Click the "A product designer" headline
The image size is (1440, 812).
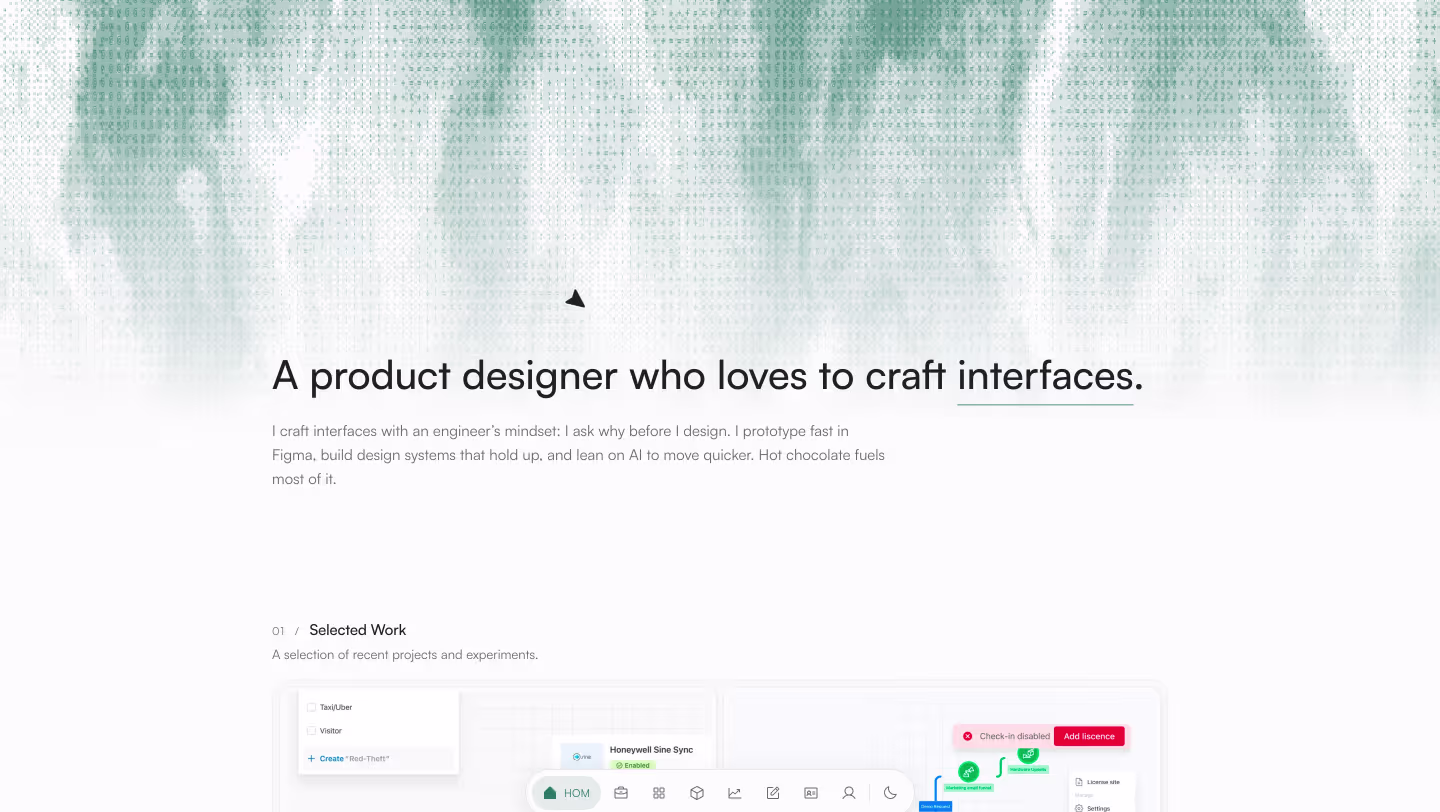(708, 376)
